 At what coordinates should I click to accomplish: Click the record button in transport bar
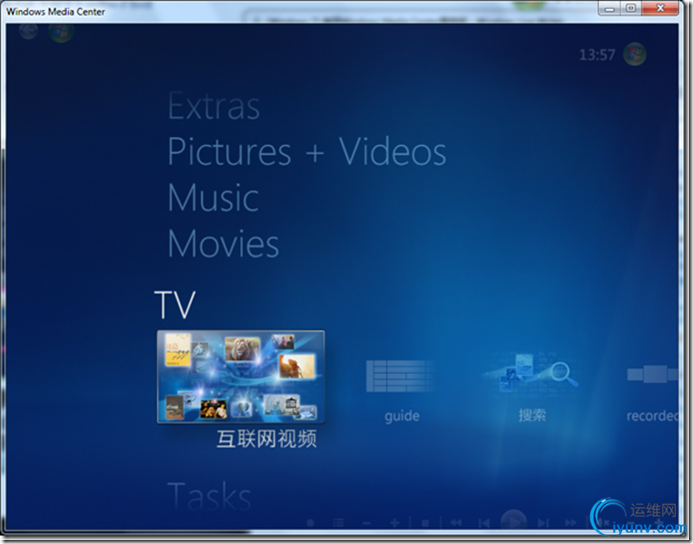tap(310, 523)
